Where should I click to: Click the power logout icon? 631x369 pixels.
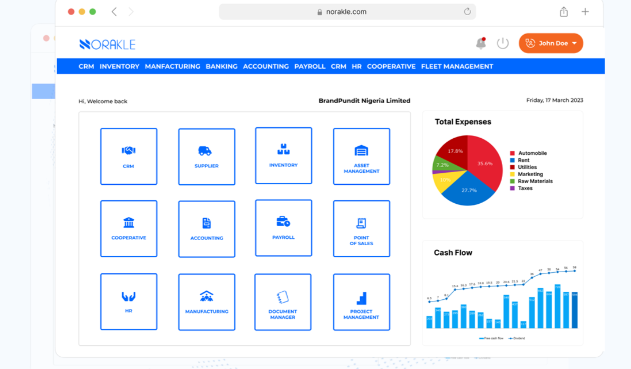pyautogui.click(x=503, y=43)
